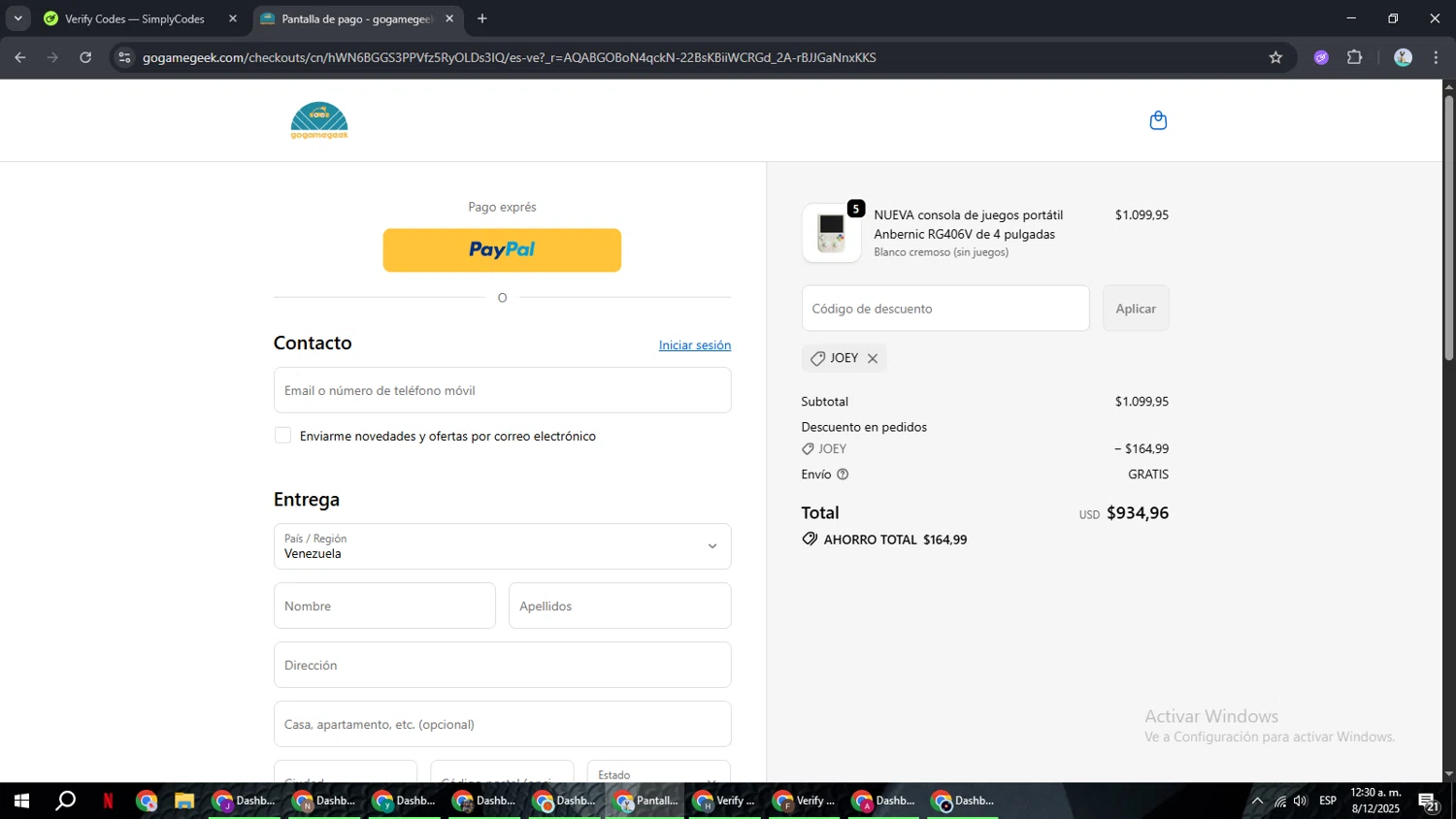View site information icon in address bar
Viewport: 1456px width, 819px height.
(124, 57)
